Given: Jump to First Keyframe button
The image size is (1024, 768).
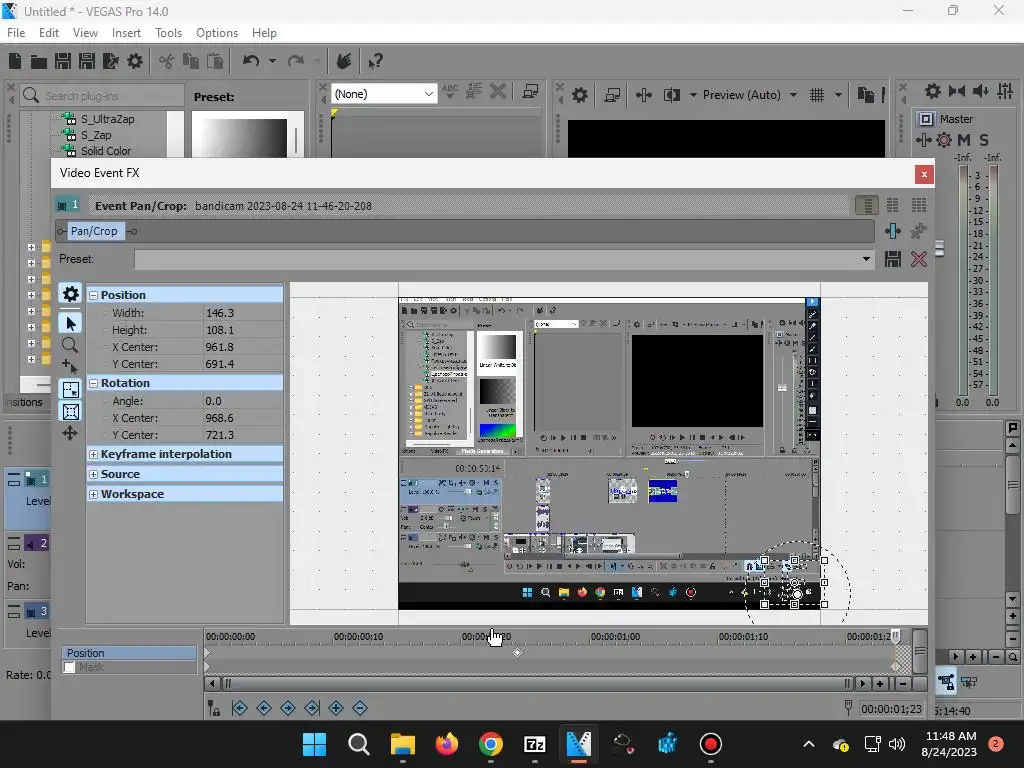Looking at the screenshot, I should click(240, 708).
